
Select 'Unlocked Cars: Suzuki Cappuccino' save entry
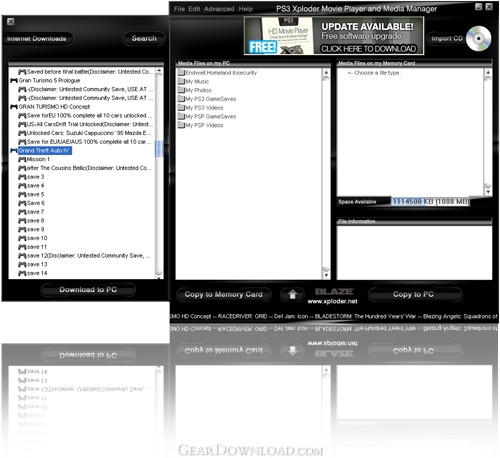pyautogui.click(x=85, y=133)
